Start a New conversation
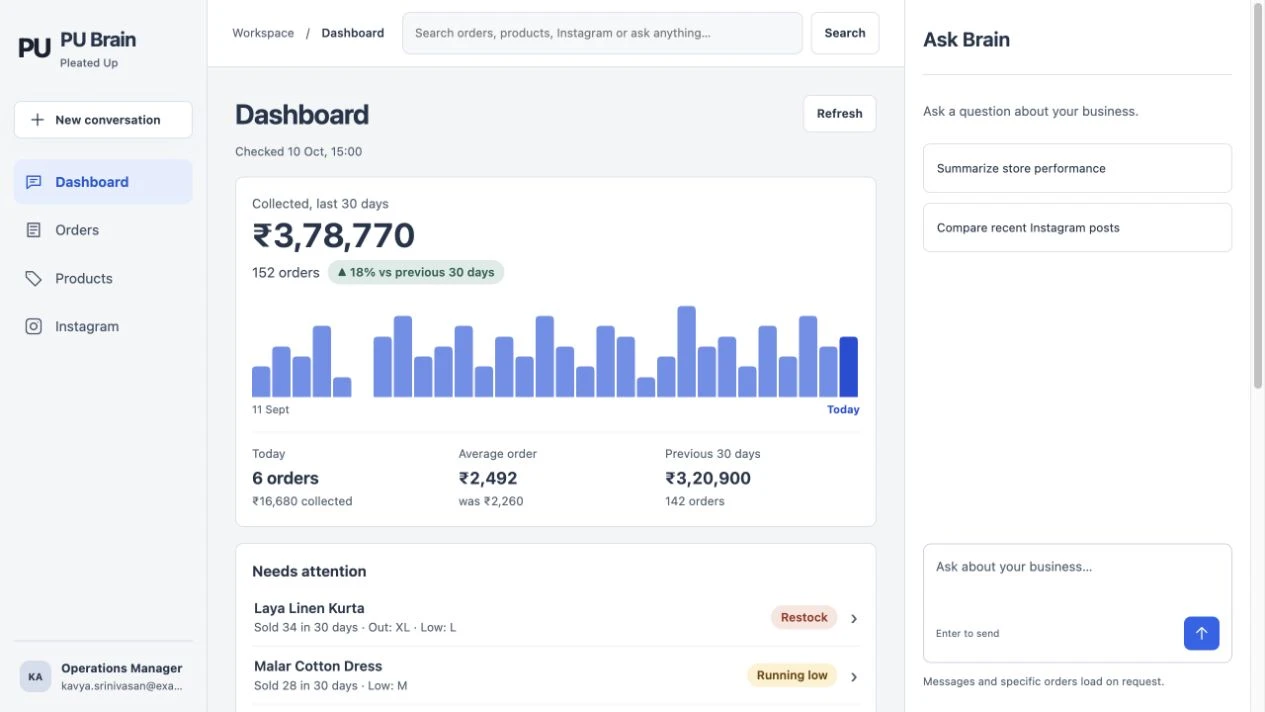The width and height of the screenshot is (1265, 712). 103,120
